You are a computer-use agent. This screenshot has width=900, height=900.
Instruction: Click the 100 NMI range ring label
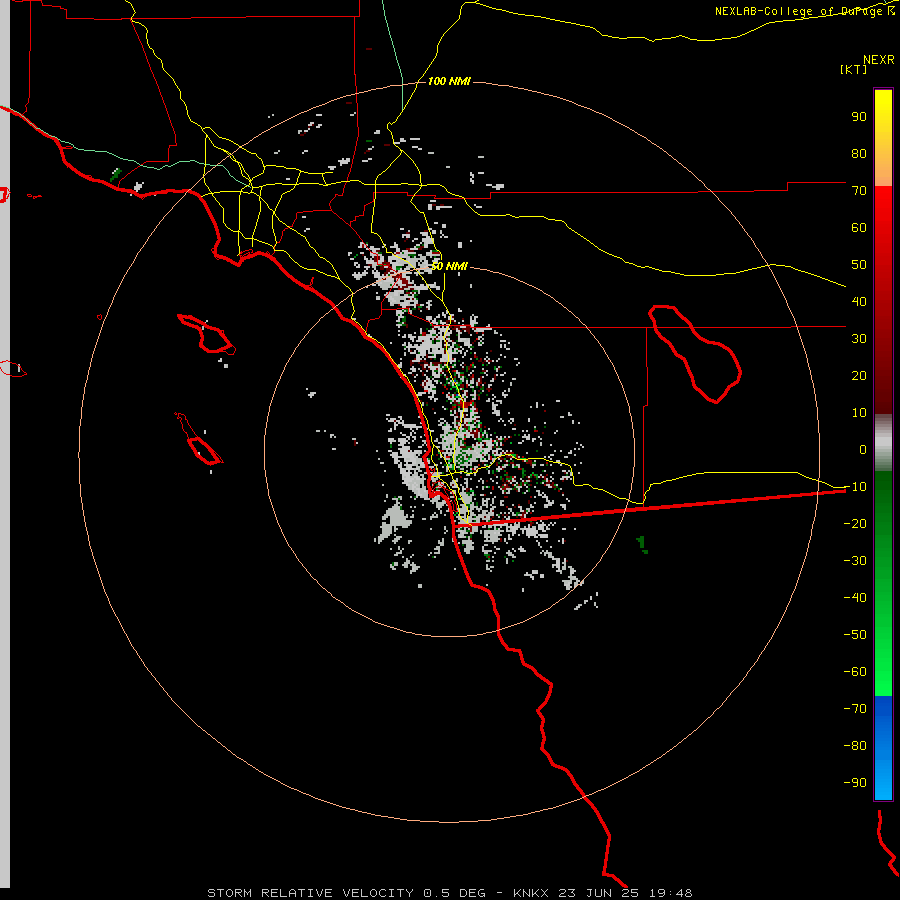pos(449,82)
